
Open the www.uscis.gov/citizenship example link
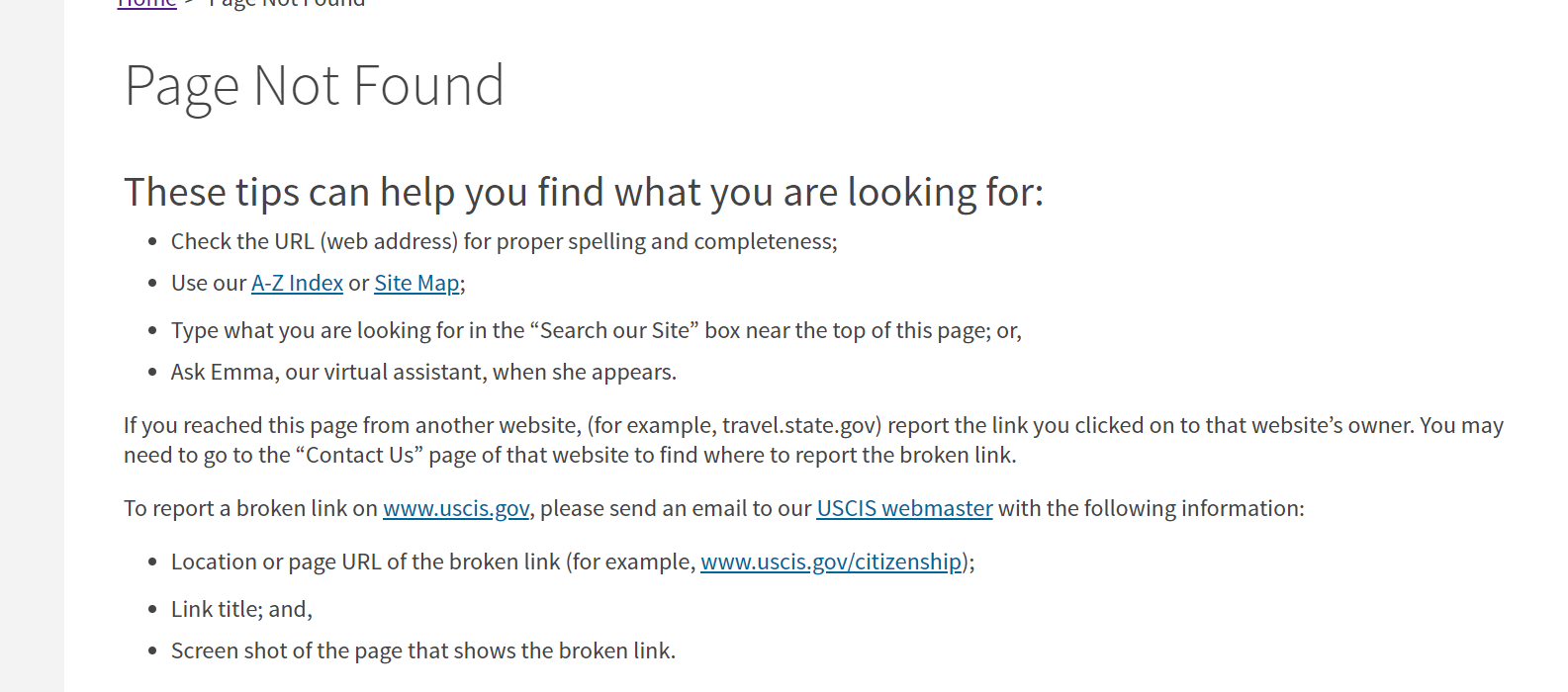pyautogui.click(x=831, y=562)
